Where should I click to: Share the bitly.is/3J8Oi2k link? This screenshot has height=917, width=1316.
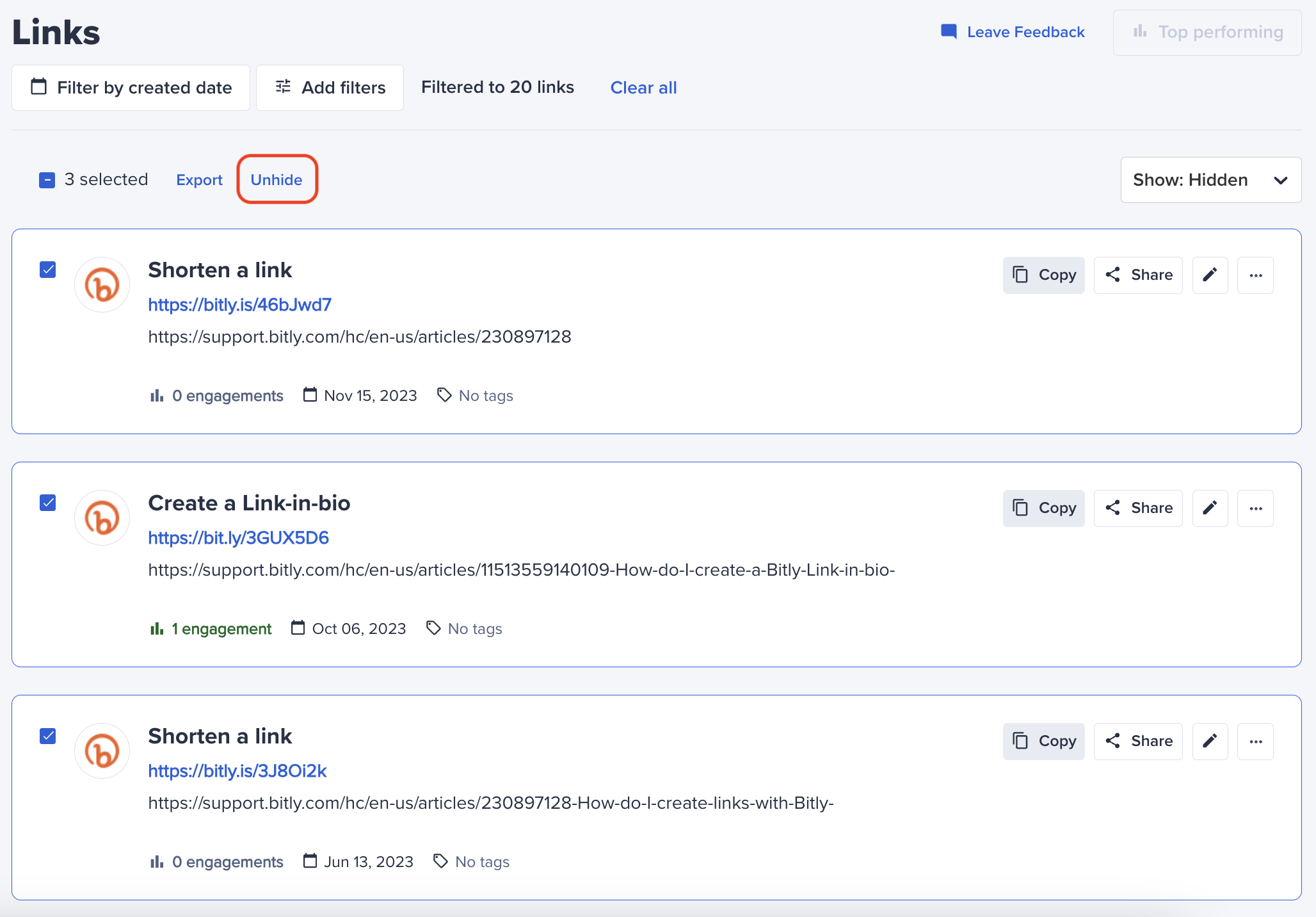(x=1138, y=742)
